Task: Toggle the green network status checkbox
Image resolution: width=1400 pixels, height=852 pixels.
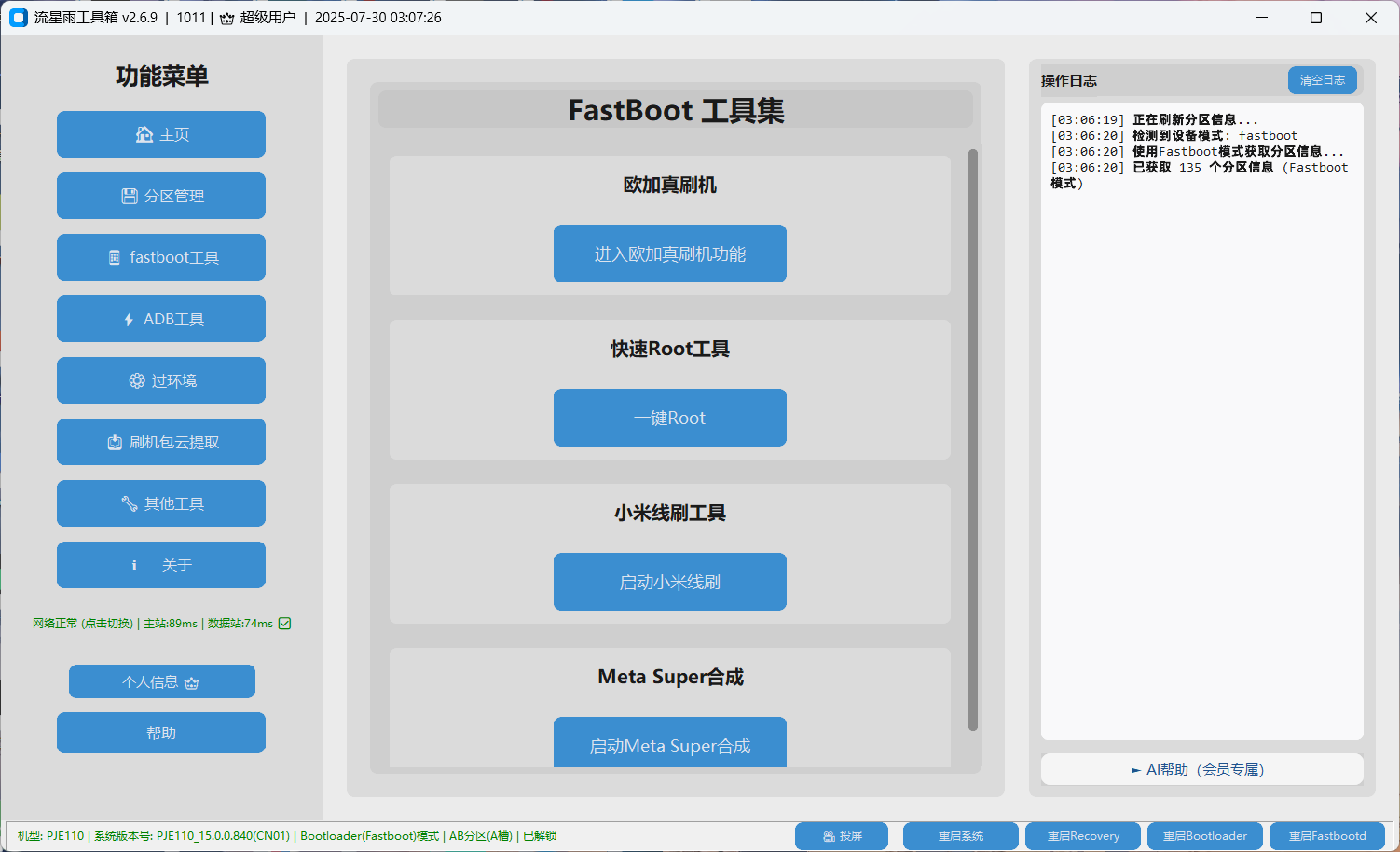Action: 285,624
